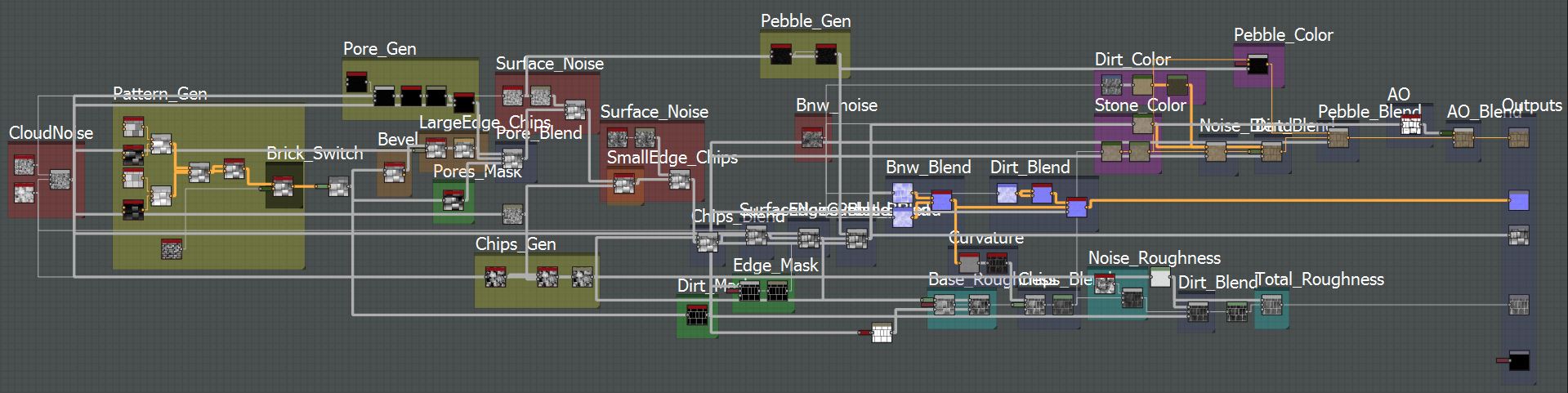This screenshot has height=393, width=1568.
Task: Select the purple normal output node
Action: click(1518, 200)
